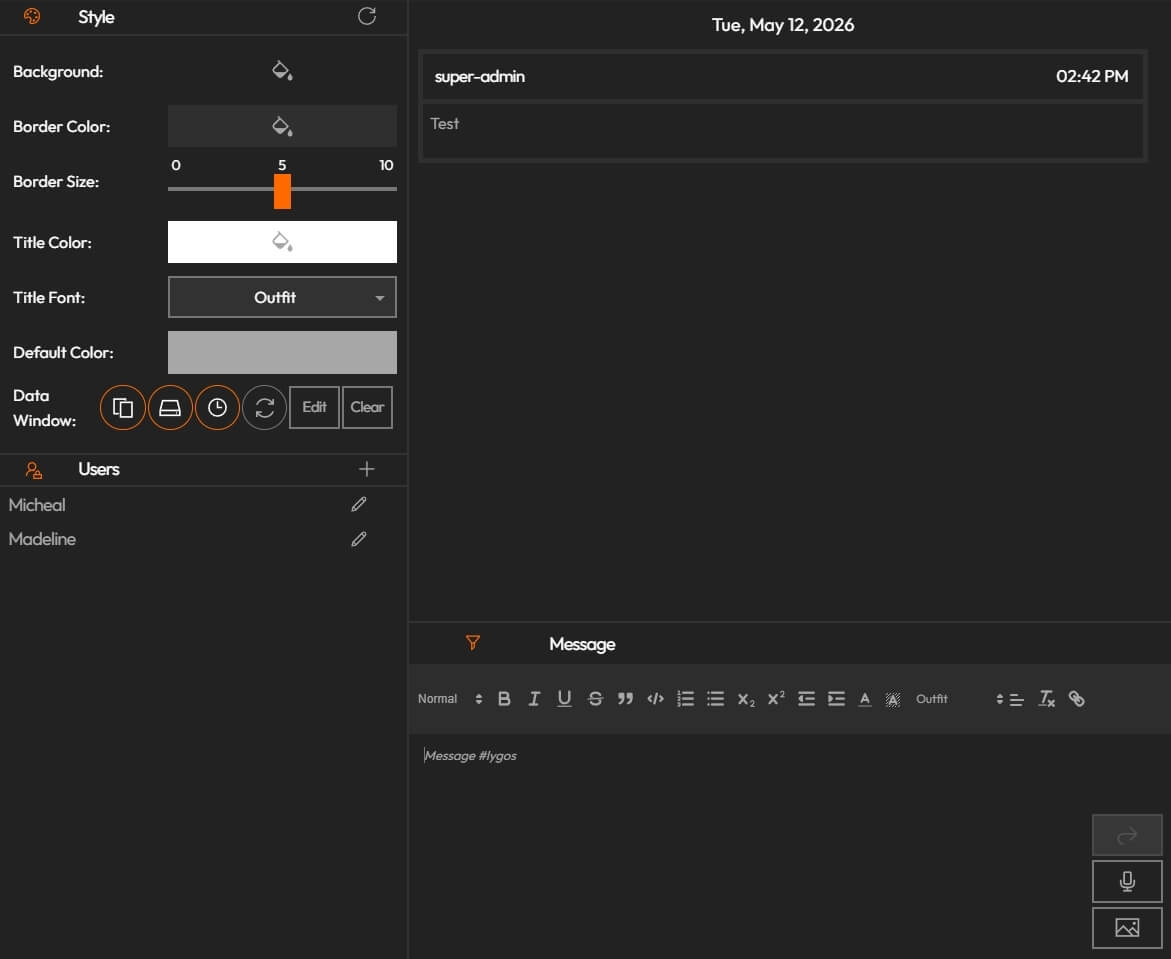Open the text highlight background picker

[892, 699]
